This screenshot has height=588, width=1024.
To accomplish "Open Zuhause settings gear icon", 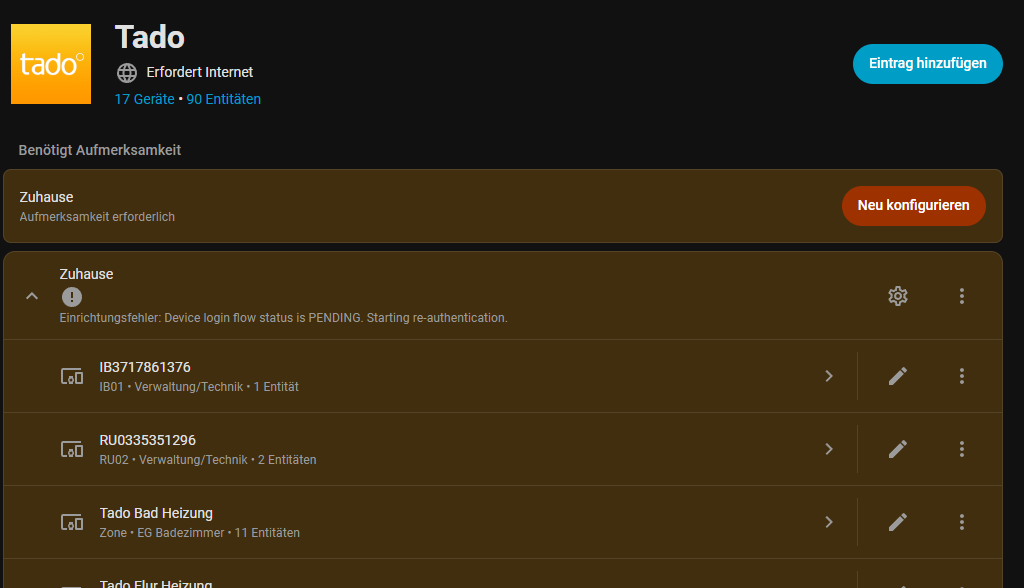I will (x=898, y=296).
